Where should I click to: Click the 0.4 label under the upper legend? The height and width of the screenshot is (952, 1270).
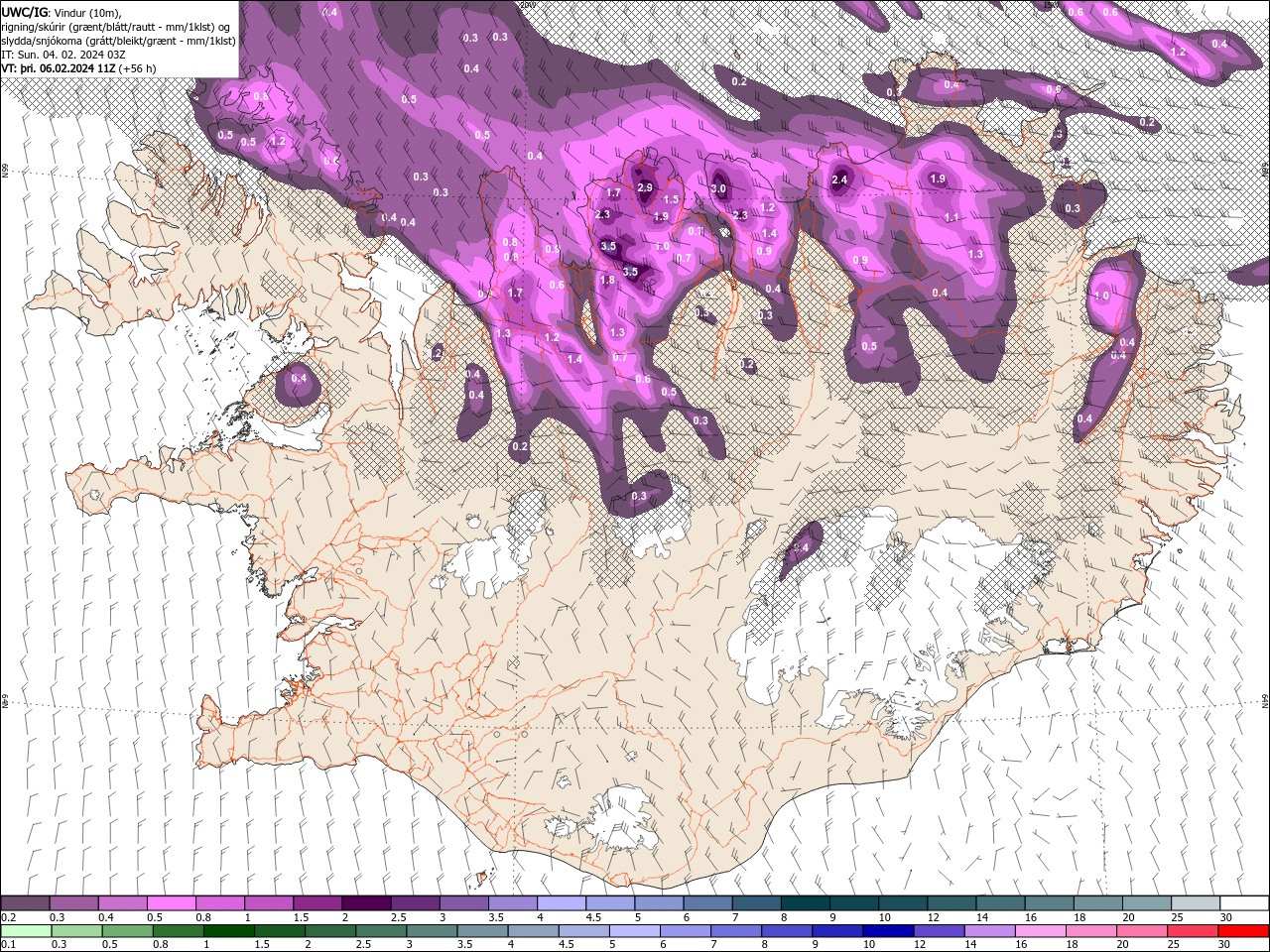[106, 917]
